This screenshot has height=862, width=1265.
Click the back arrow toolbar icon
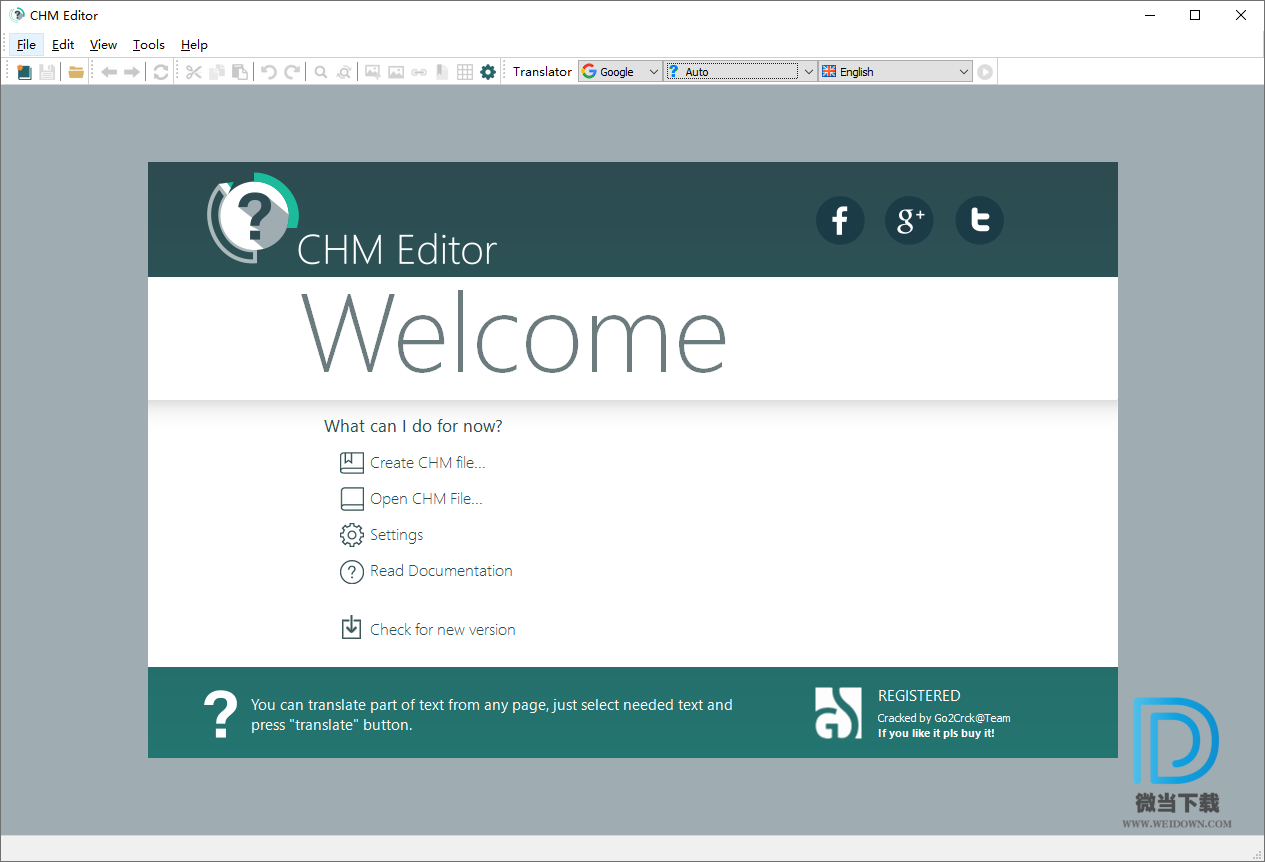click(109, 72)
